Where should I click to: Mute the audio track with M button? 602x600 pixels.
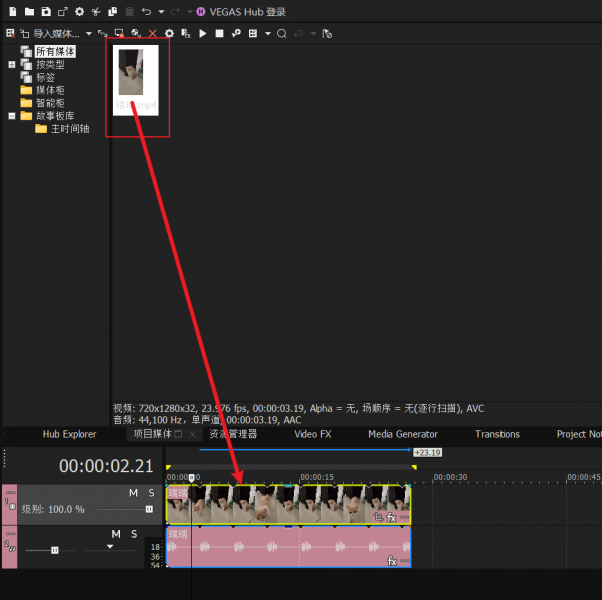coord(117,534)
